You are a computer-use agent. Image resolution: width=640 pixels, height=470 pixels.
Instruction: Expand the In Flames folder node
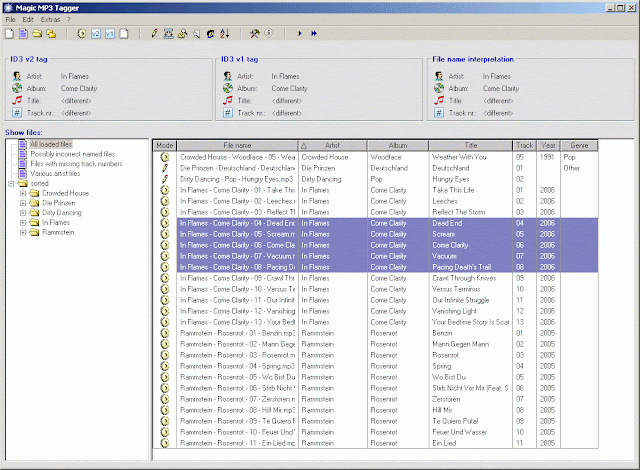(23, 223)
